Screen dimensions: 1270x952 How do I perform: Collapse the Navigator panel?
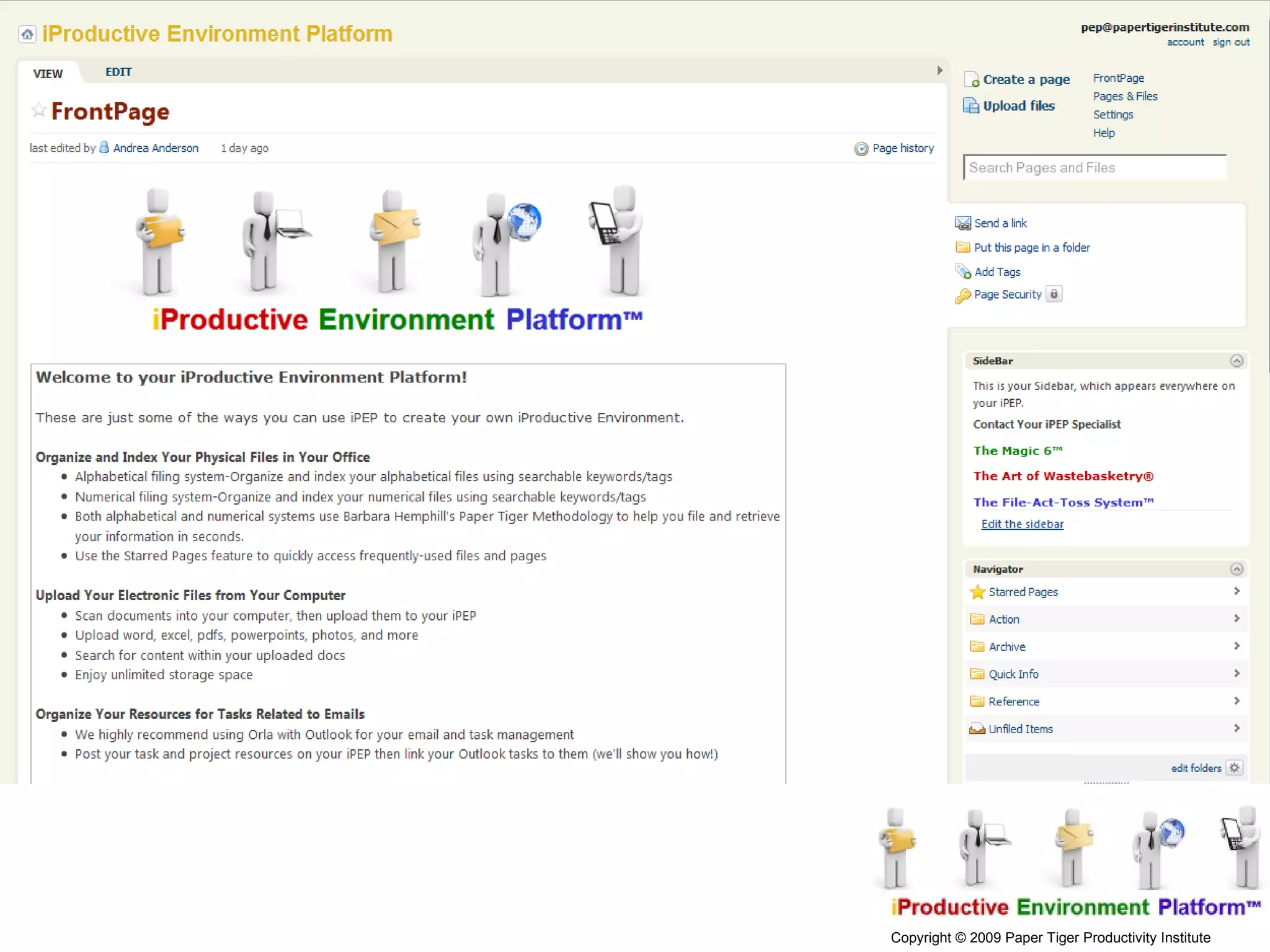coord(1237,569)
